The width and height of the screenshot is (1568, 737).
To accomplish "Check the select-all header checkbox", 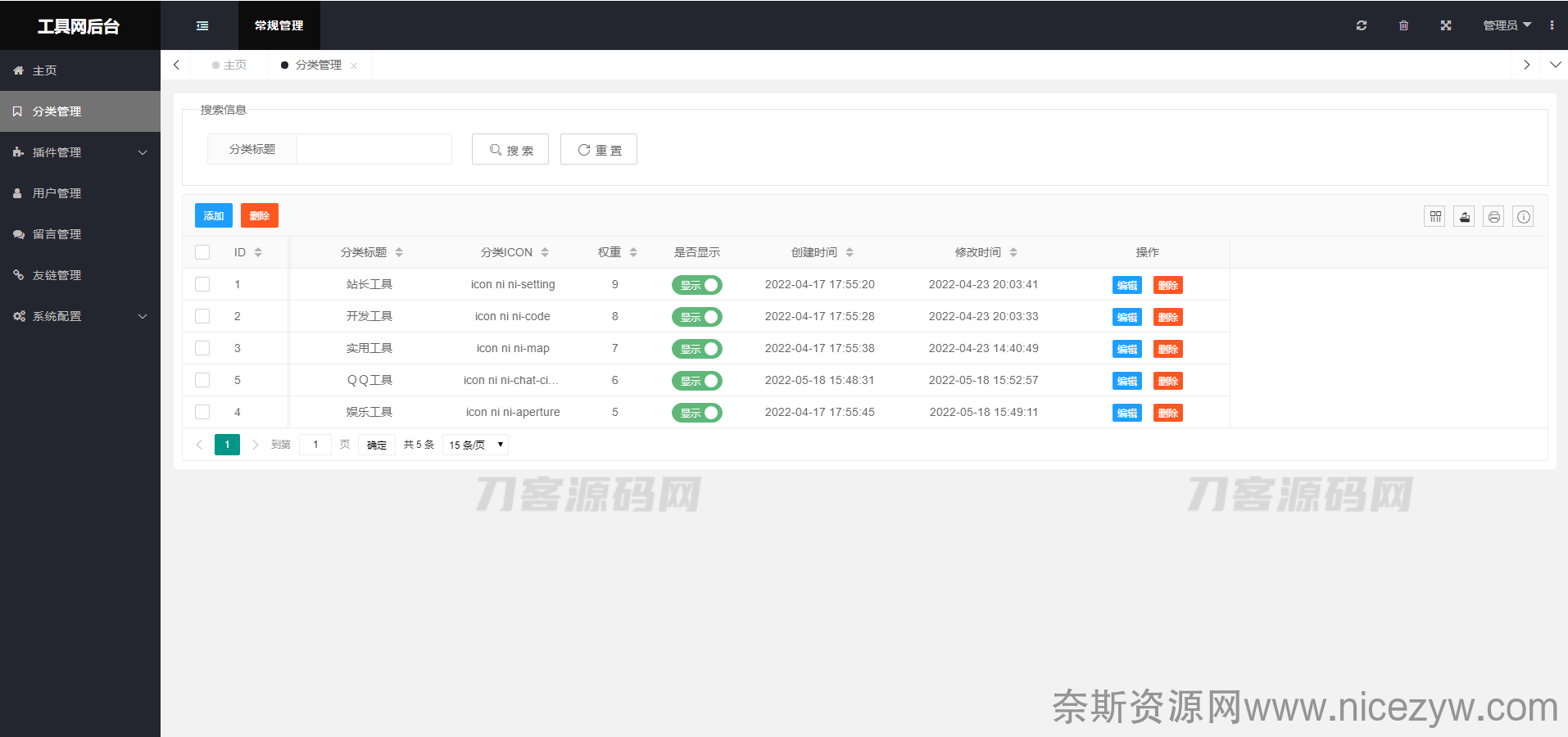I will [x=202, y=252].
